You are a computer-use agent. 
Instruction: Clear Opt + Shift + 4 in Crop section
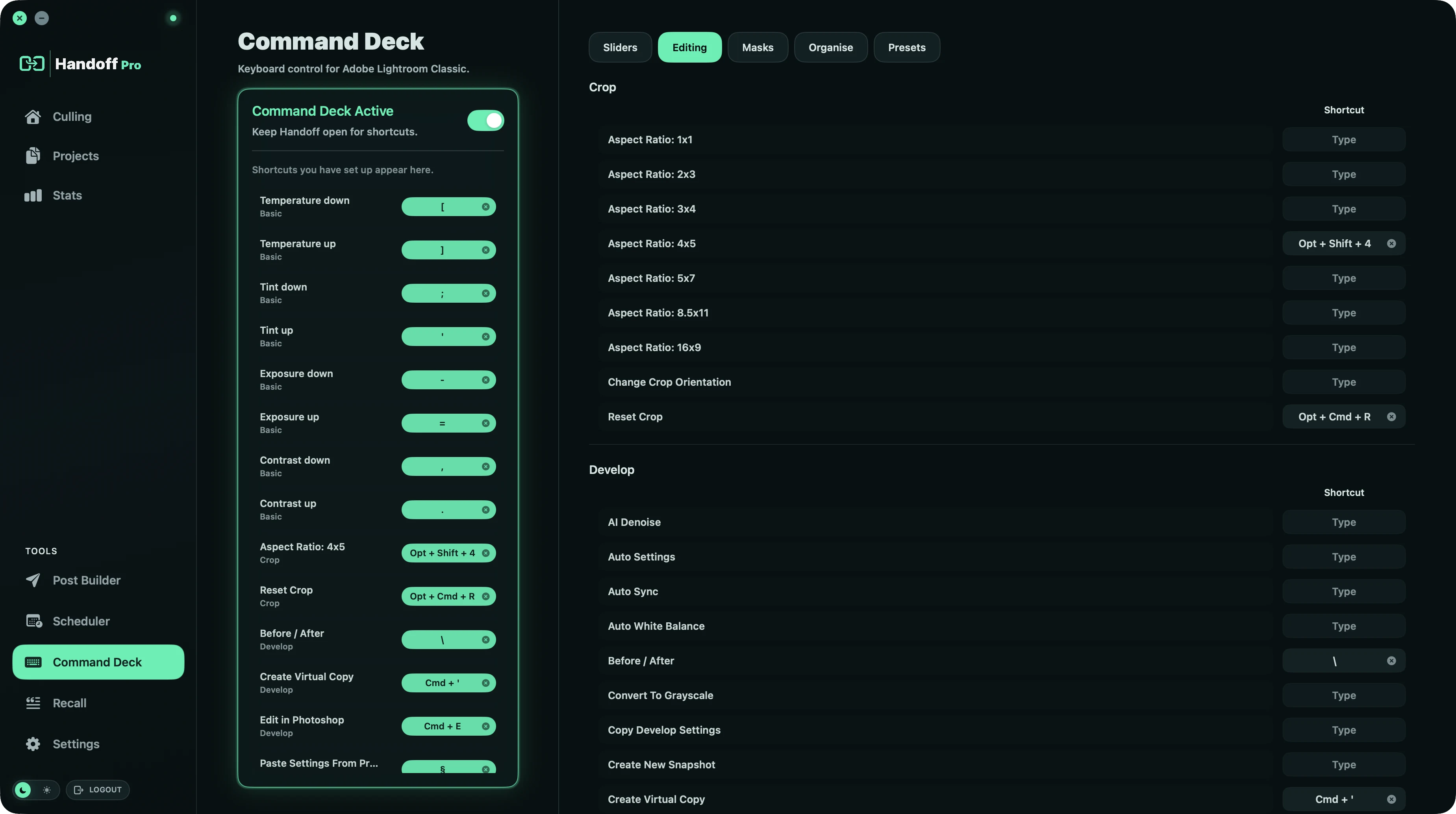pos(1391,244)
